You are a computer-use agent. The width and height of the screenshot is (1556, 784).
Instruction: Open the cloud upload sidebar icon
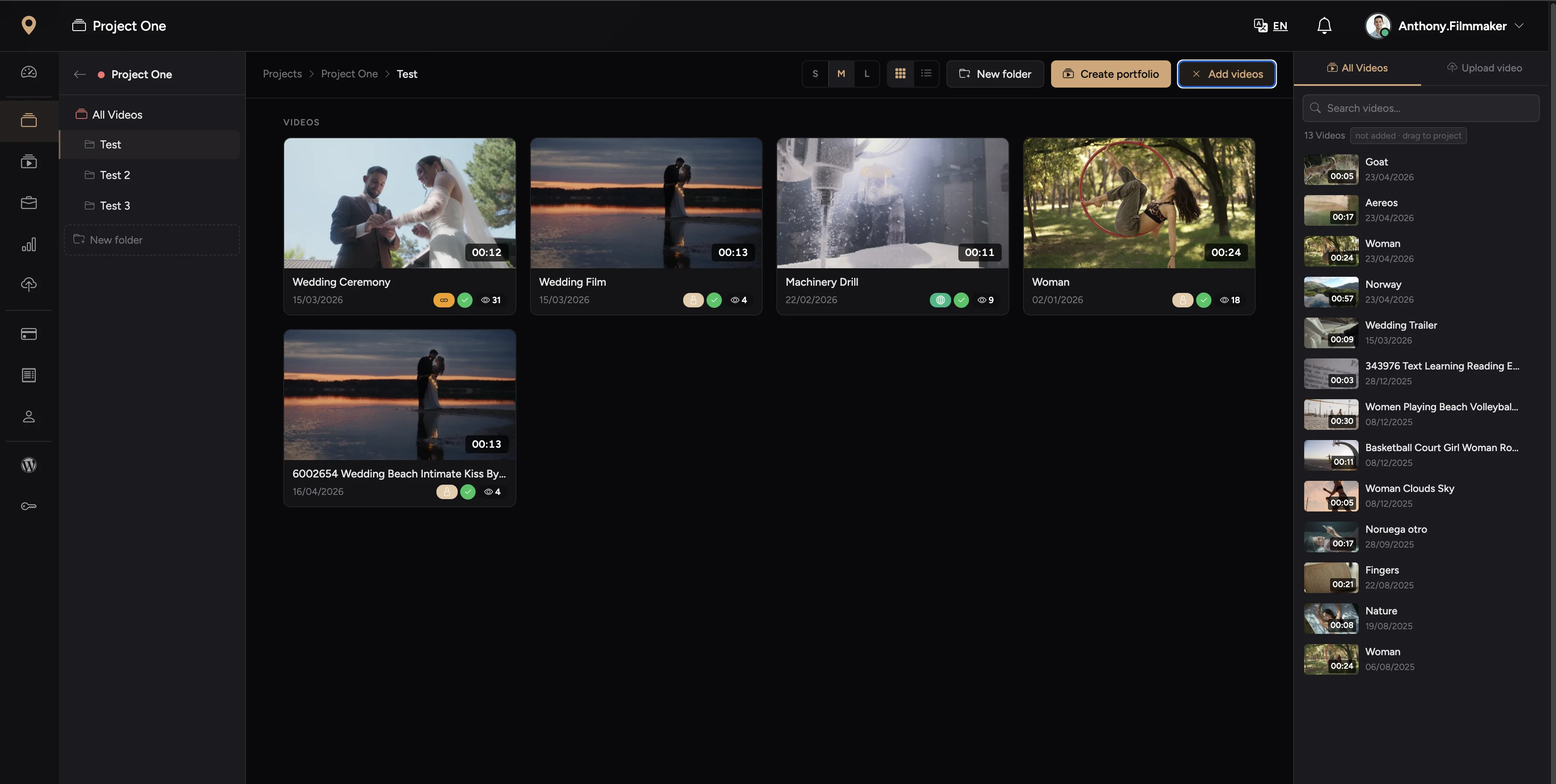pos(28,284)
